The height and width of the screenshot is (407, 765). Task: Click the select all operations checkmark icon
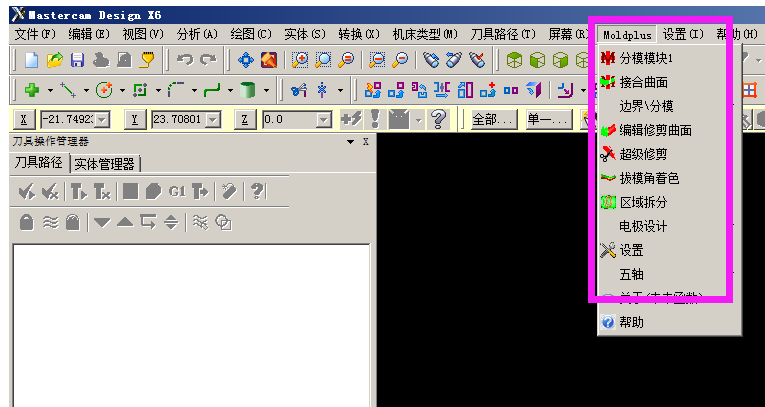point(26,191)
